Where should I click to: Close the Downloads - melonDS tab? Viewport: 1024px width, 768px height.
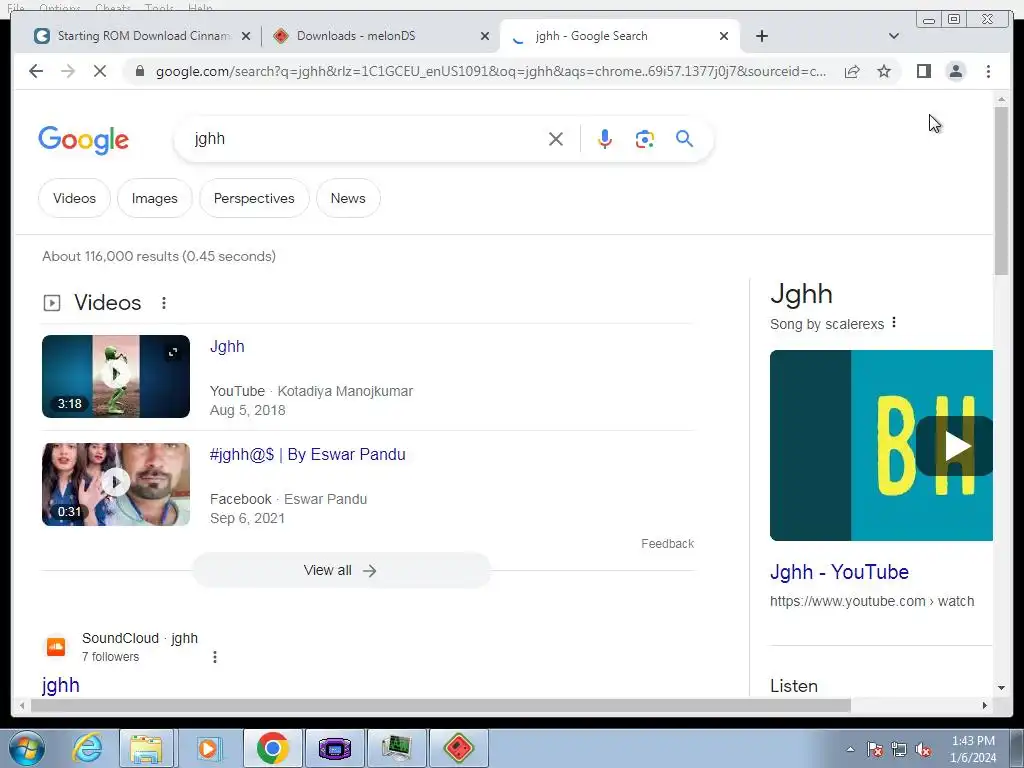pos(485,36)
